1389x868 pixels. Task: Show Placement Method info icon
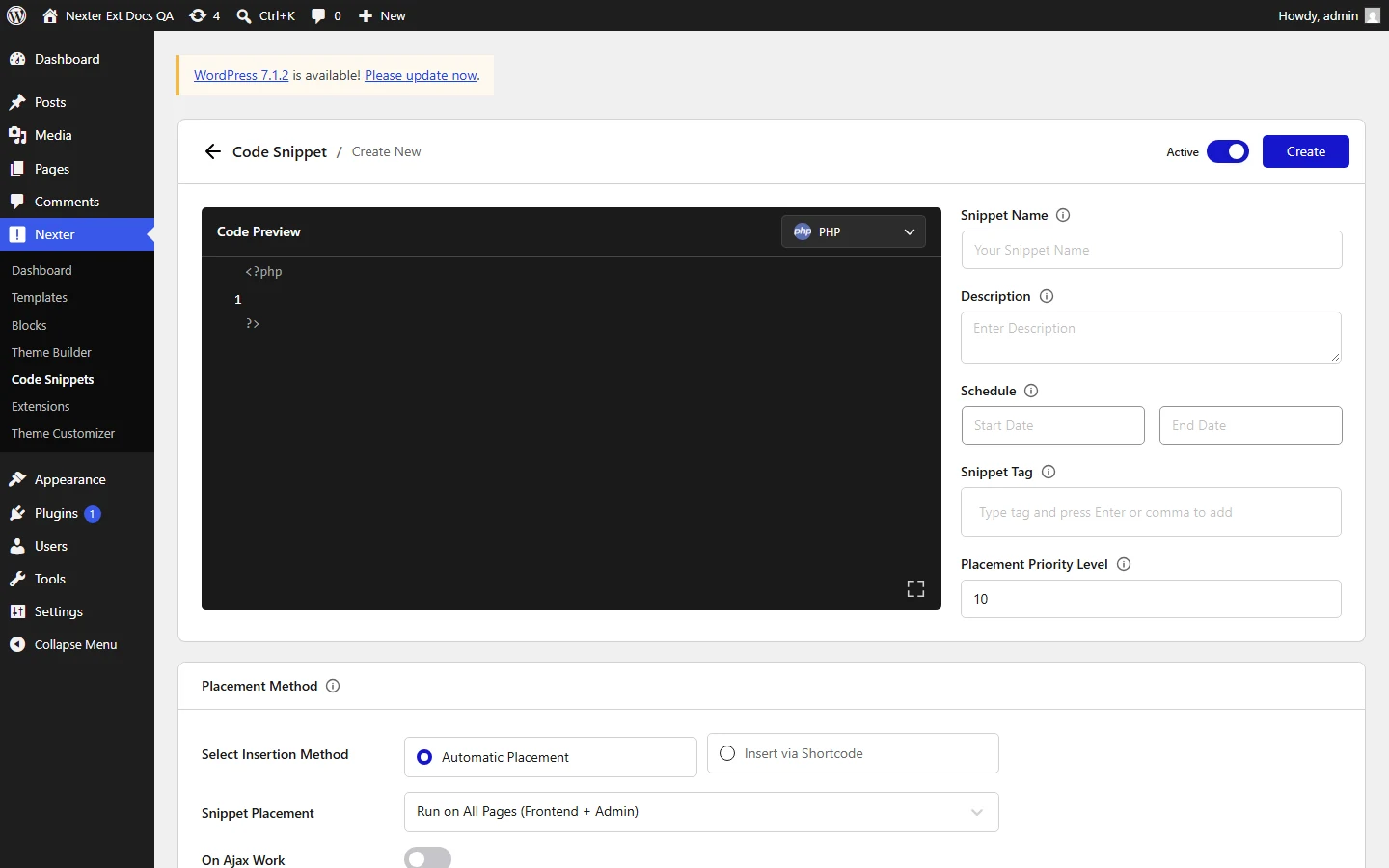tap(333, 686)
